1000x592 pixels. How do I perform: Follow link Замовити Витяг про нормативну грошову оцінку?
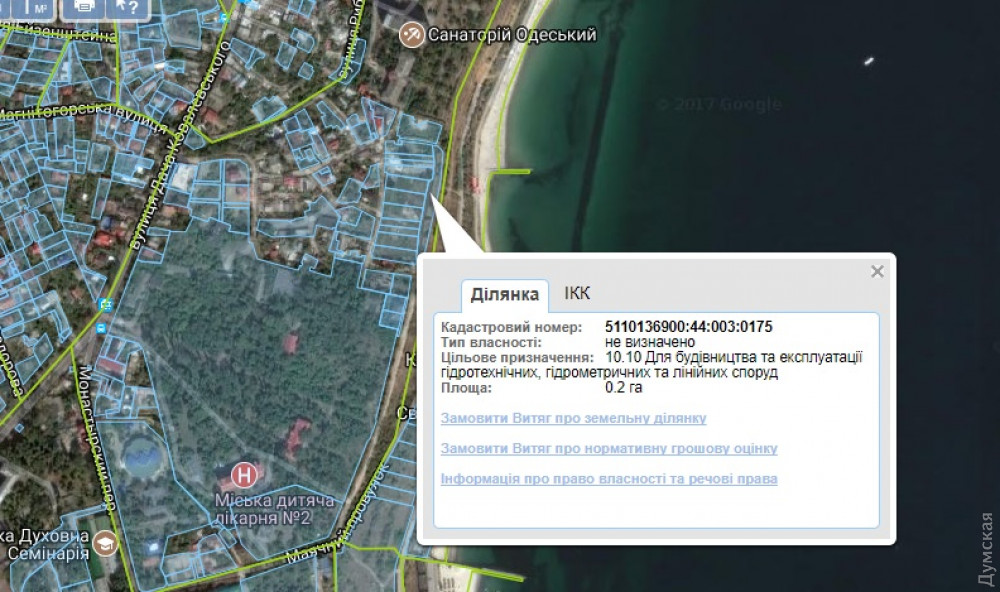(x=608, y=449)
